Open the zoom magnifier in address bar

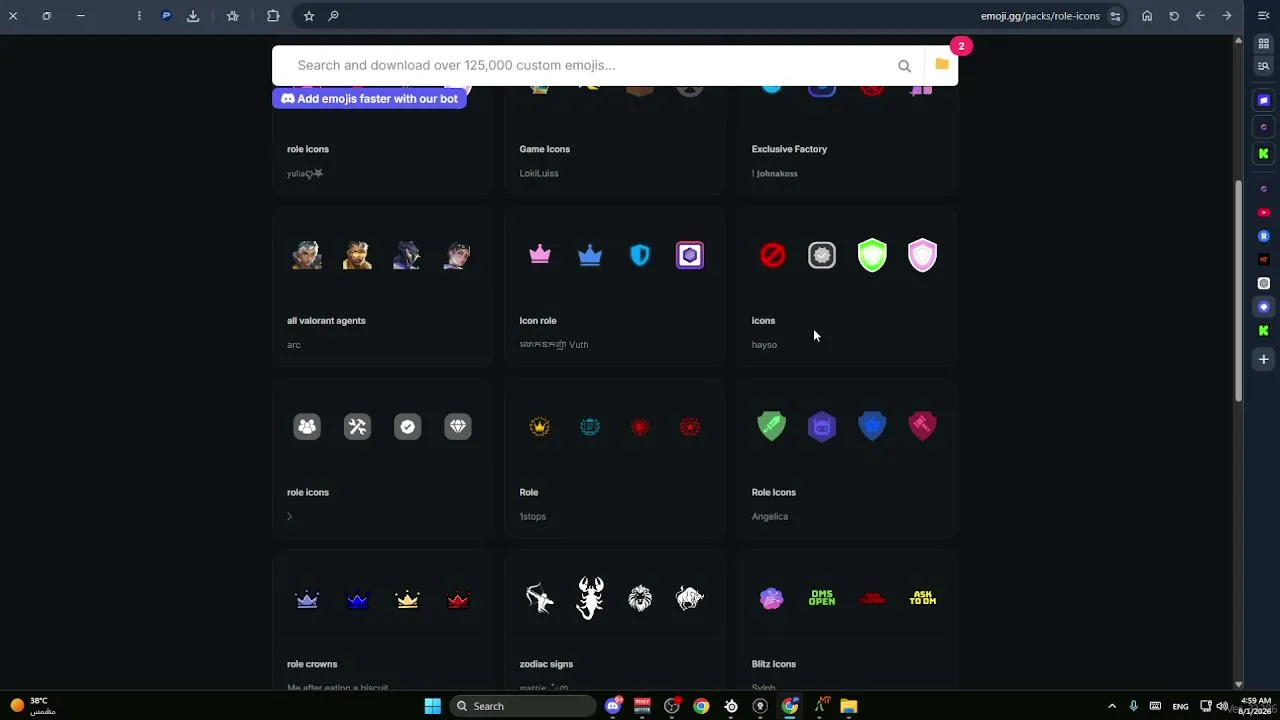coord(333,16)
